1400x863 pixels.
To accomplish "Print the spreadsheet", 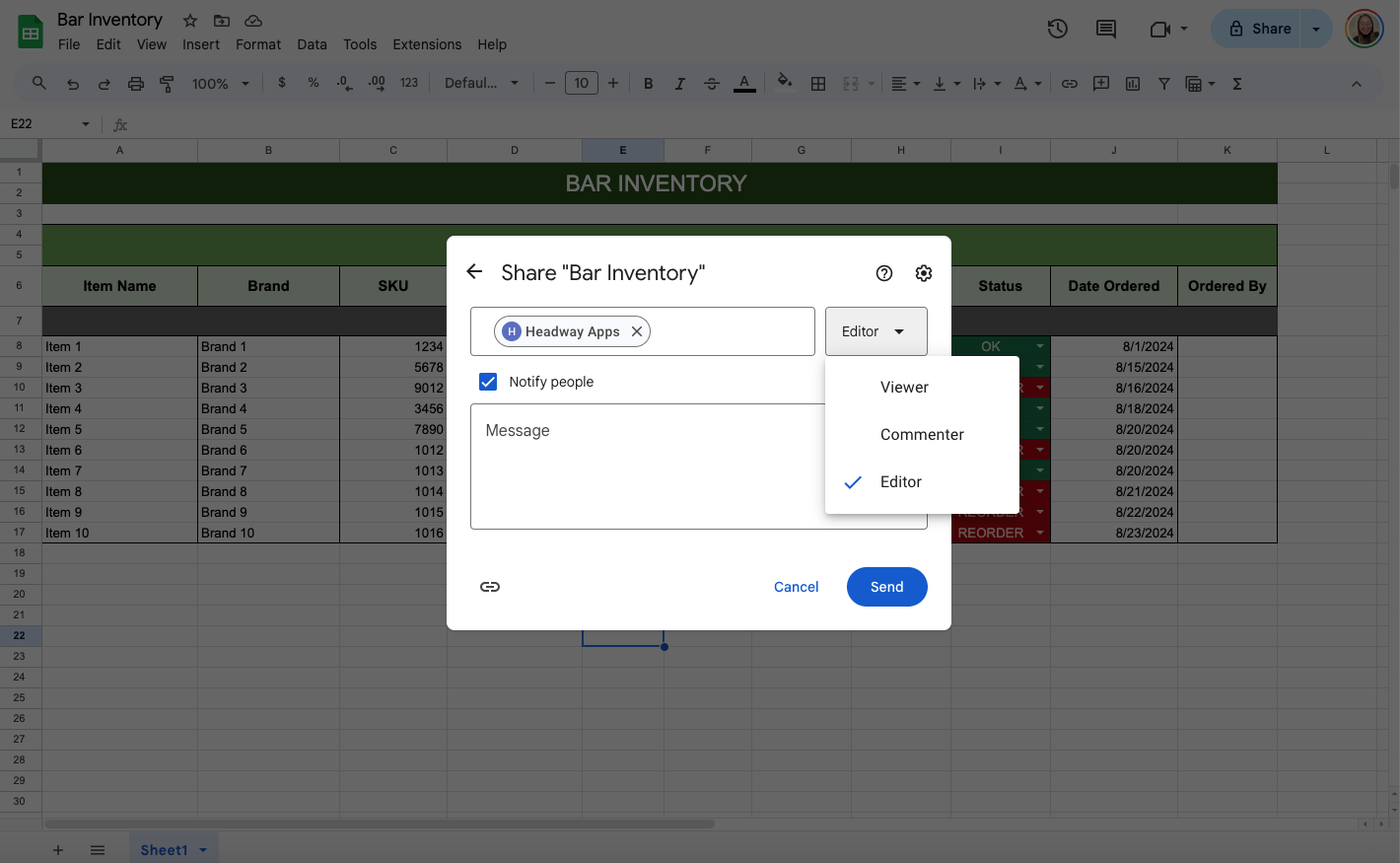I will click(x=136, y=84).
